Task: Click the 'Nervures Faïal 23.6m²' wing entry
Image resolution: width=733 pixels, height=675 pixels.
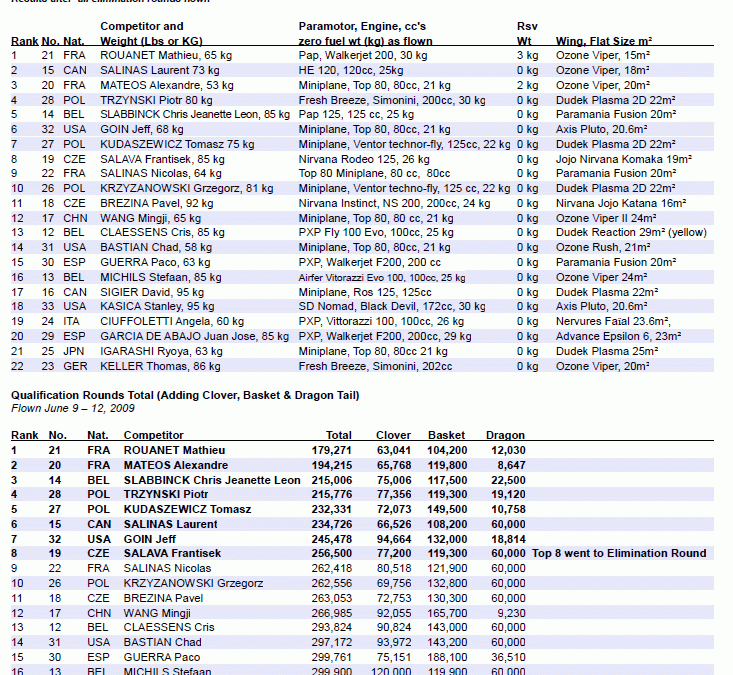Action: (613, 321)
